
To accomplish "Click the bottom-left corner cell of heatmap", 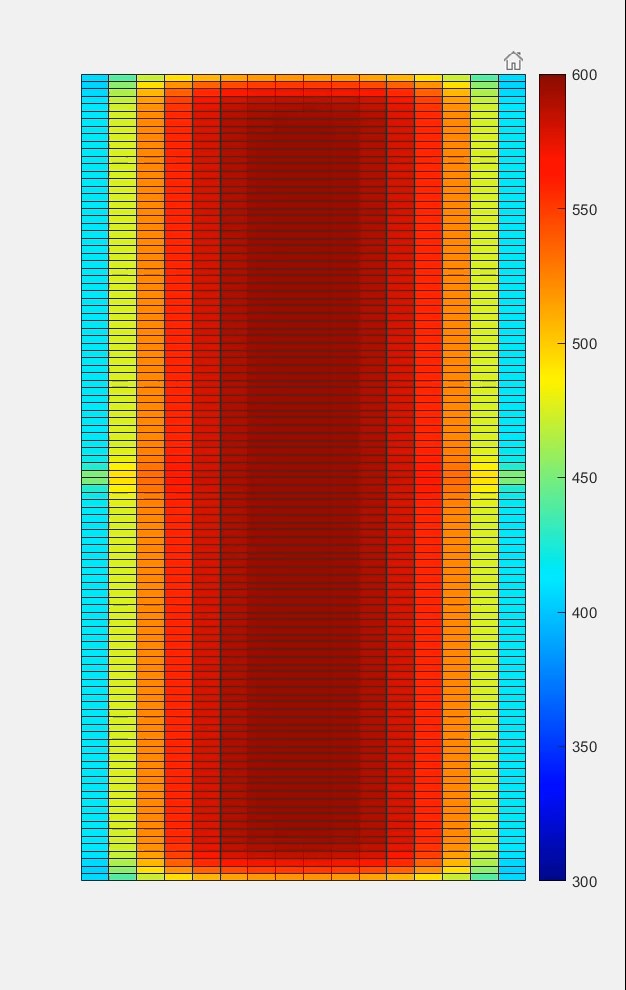I will coord(95,875).
